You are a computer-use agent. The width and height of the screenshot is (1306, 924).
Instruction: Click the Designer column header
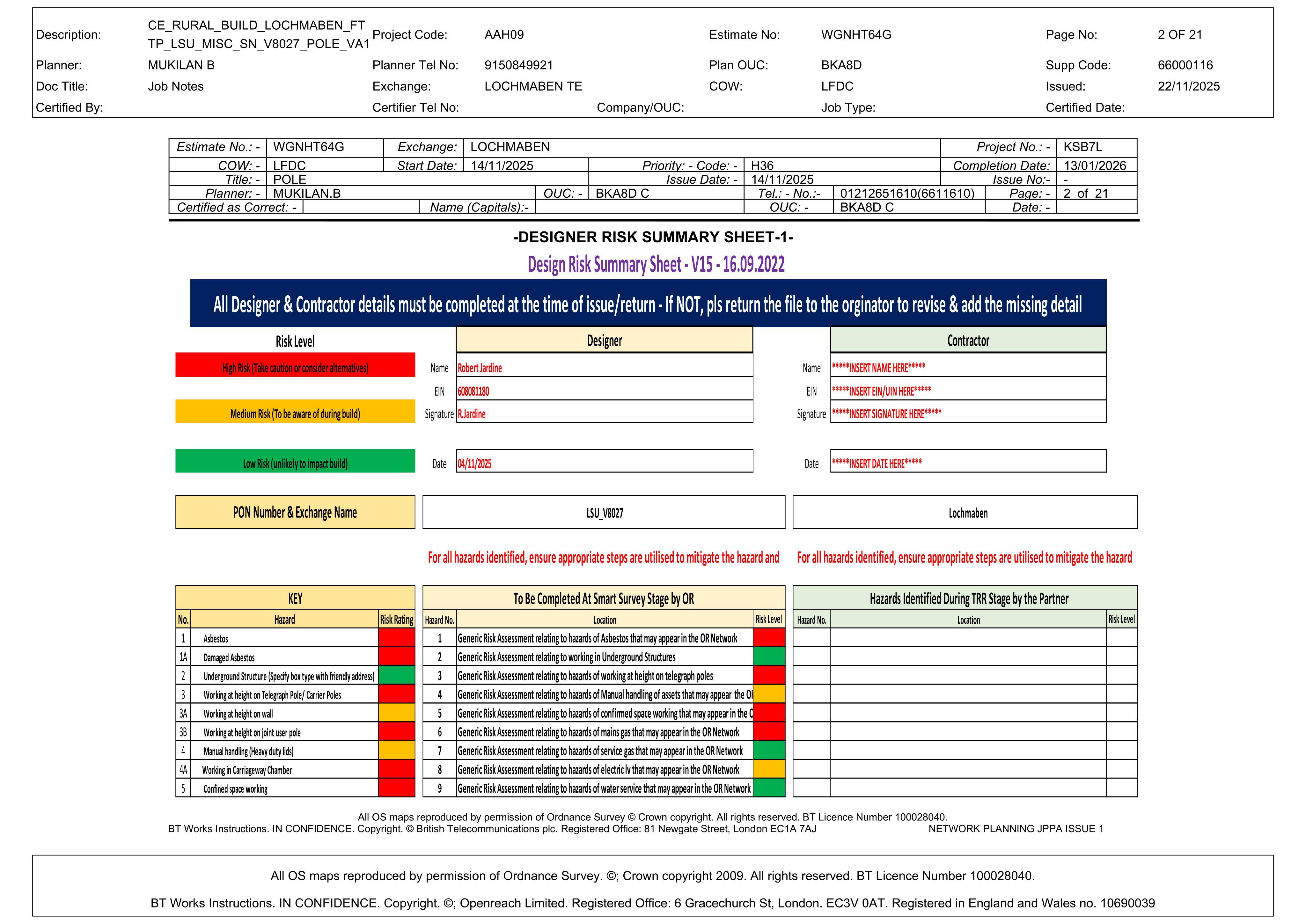tap(604, 340)
